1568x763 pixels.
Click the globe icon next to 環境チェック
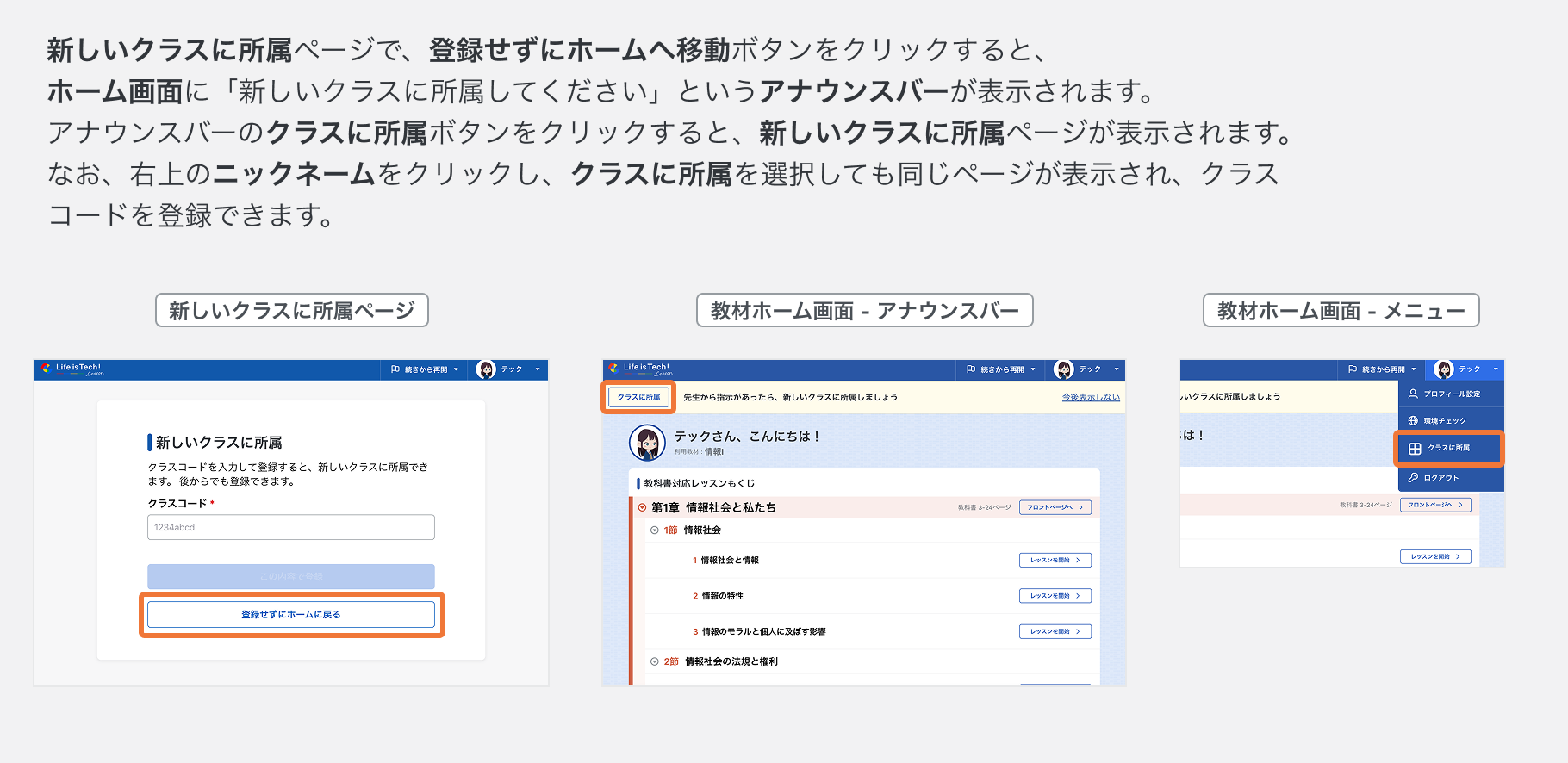point(1413,421)
